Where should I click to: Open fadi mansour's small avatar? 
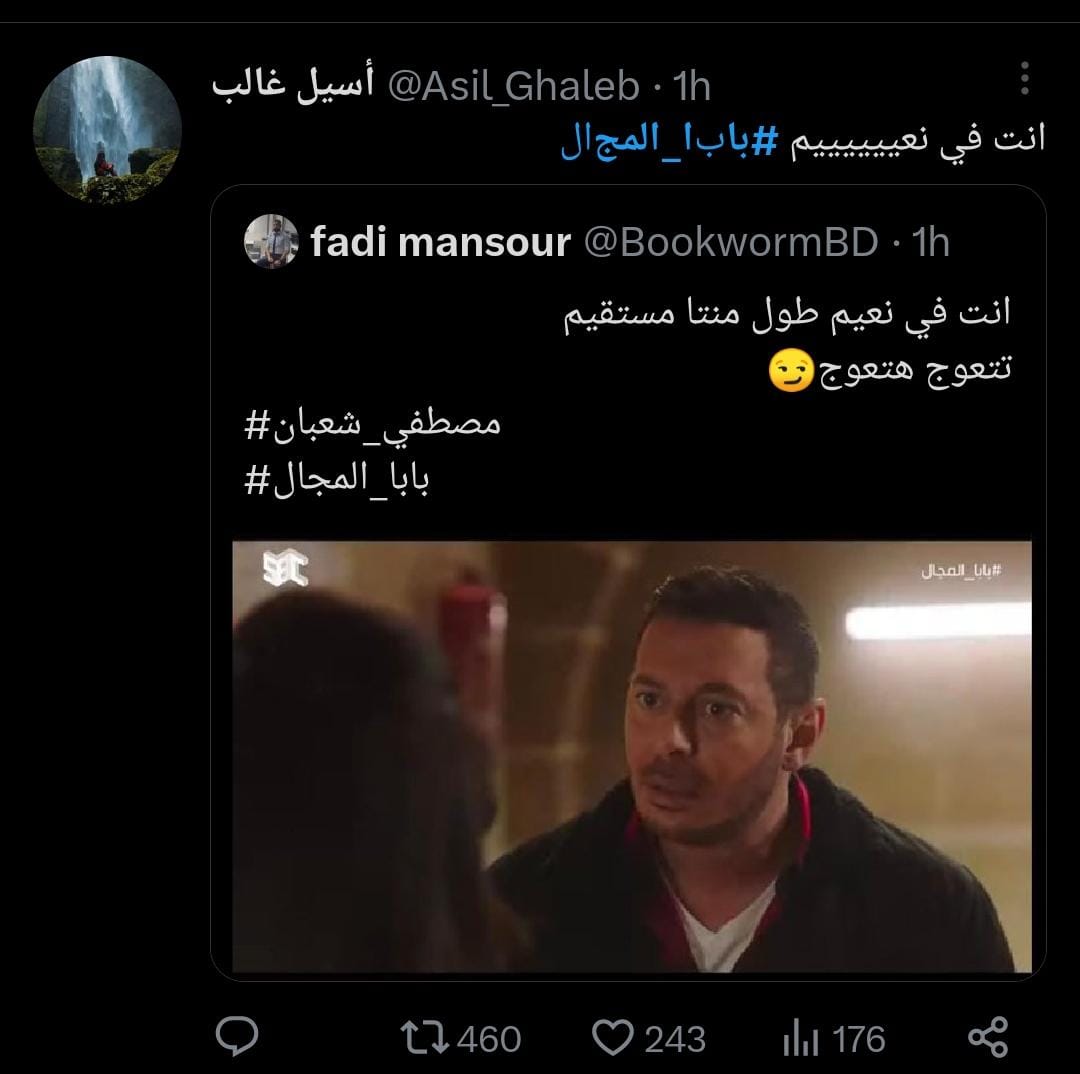coord(271,241)
